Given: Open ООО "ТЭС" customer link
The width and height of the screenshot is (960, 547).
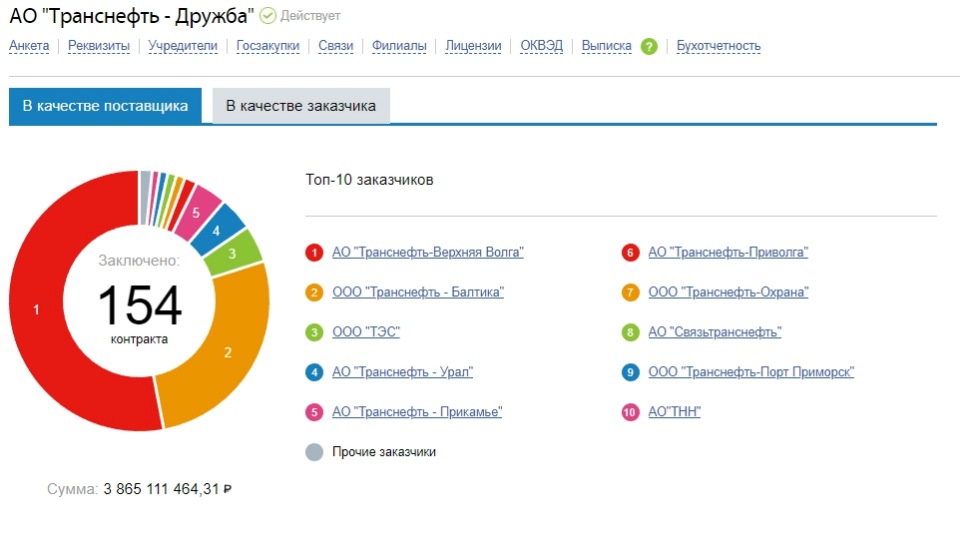Looking at the screenshot, I should (x=366, y=332).
